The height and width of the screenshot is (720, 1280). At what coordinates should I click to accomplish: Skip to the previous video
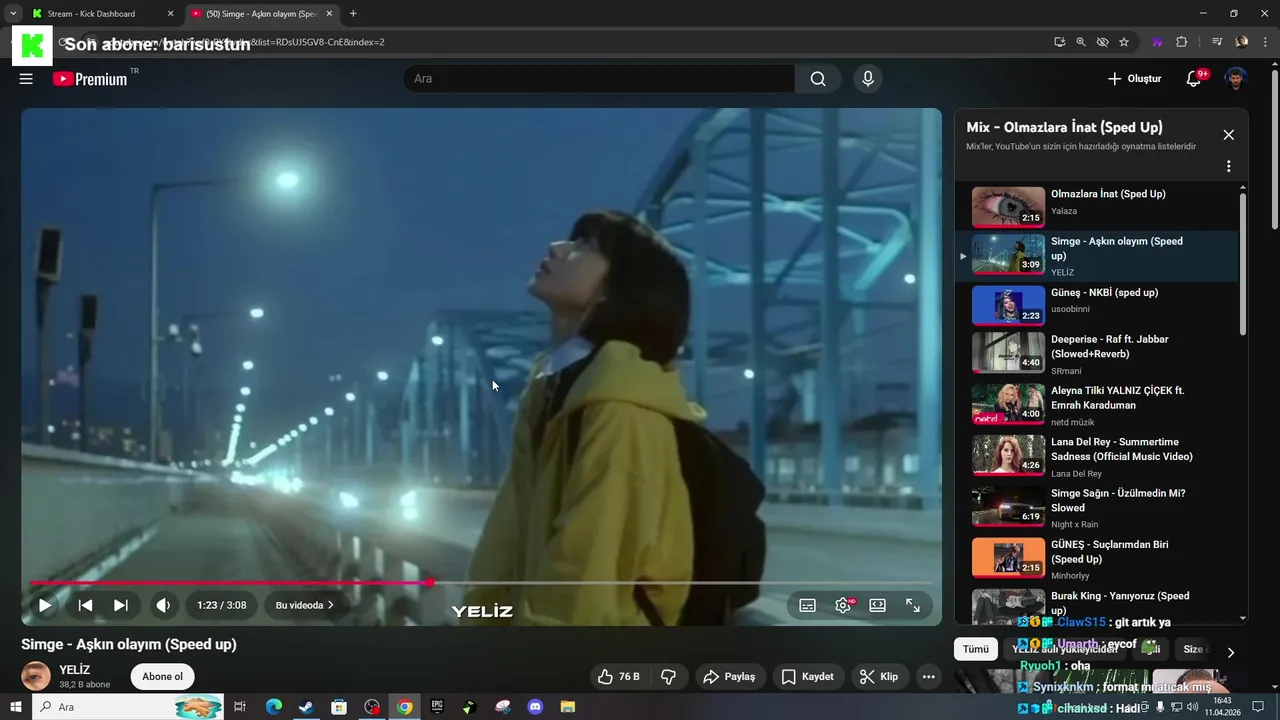coord(85,605)
